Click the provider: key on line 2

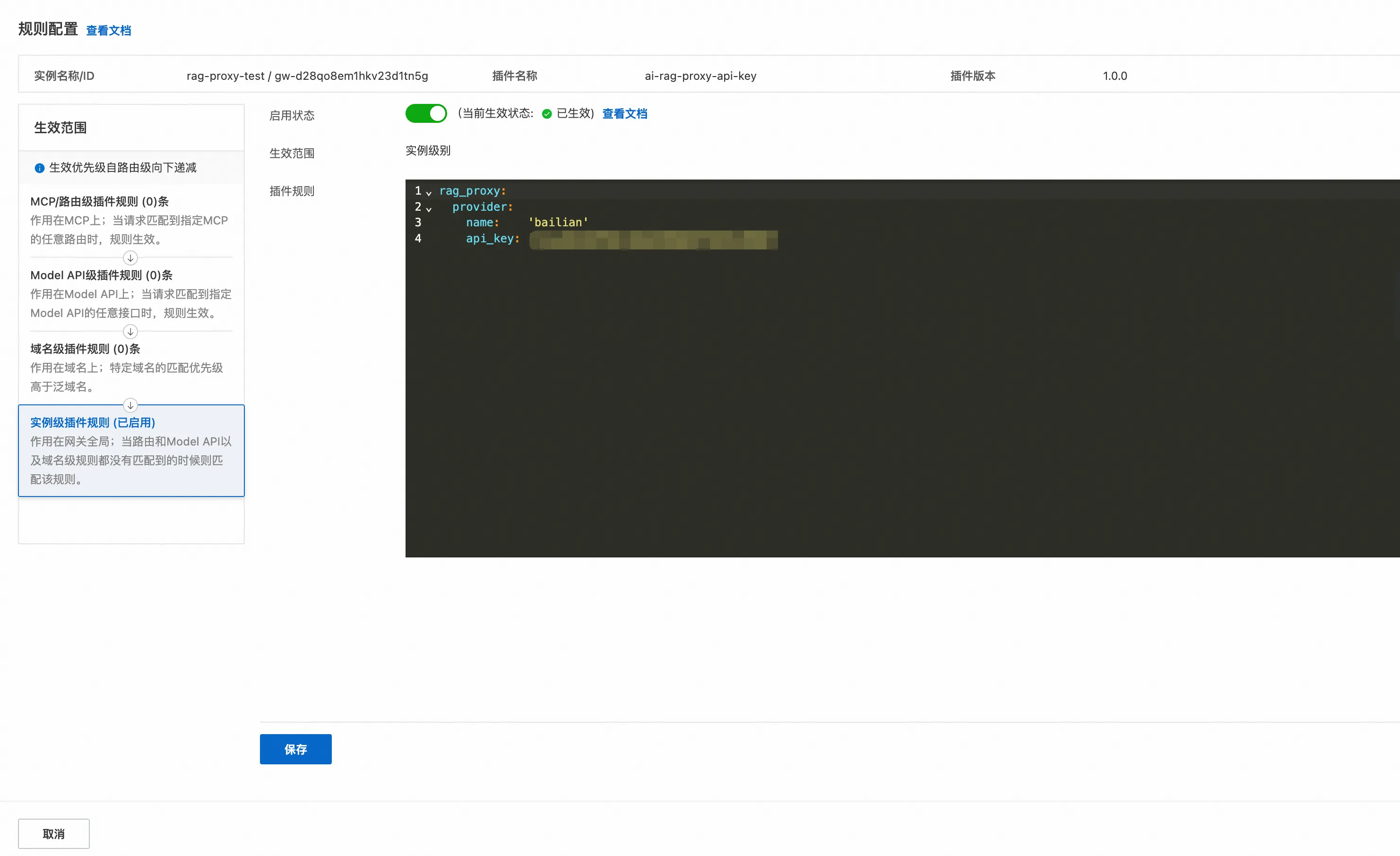click(x=483, y=207)
